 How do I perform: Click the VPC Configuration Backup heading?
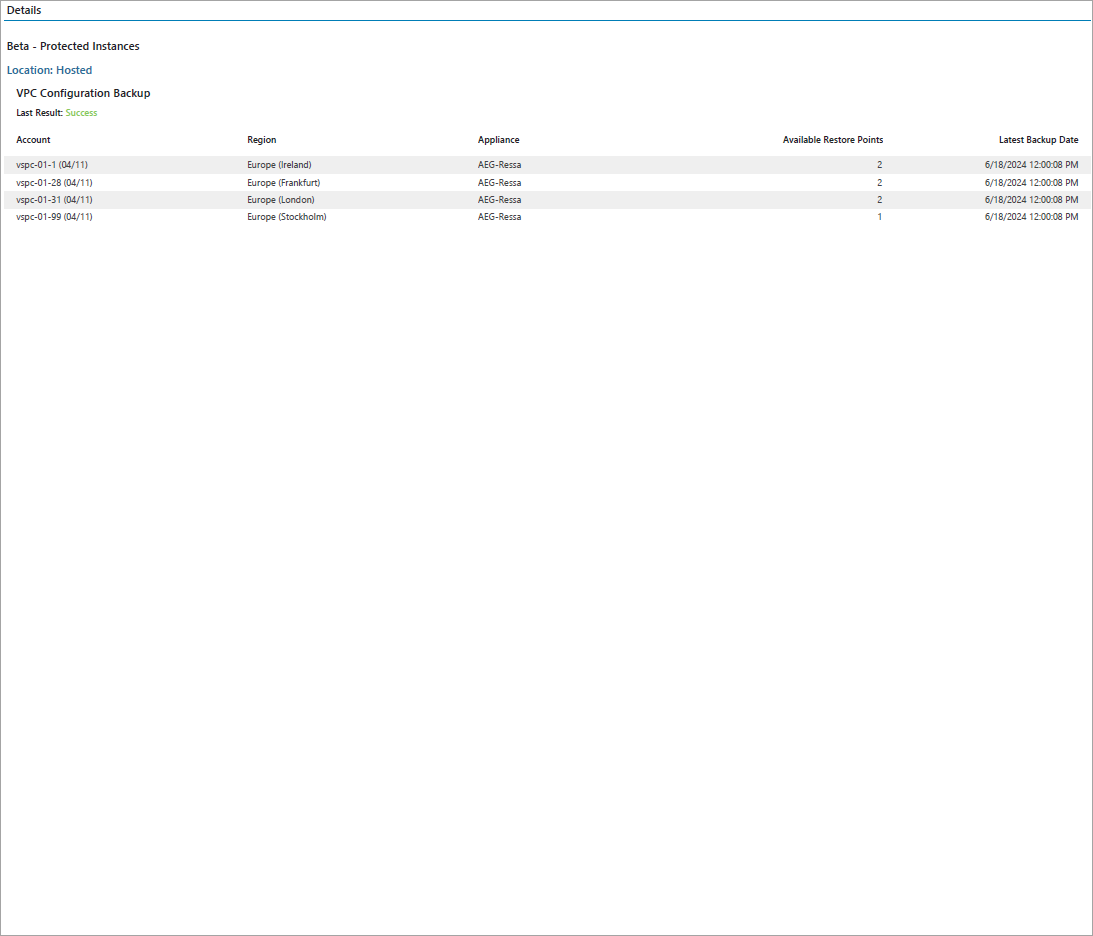(83, 93)
